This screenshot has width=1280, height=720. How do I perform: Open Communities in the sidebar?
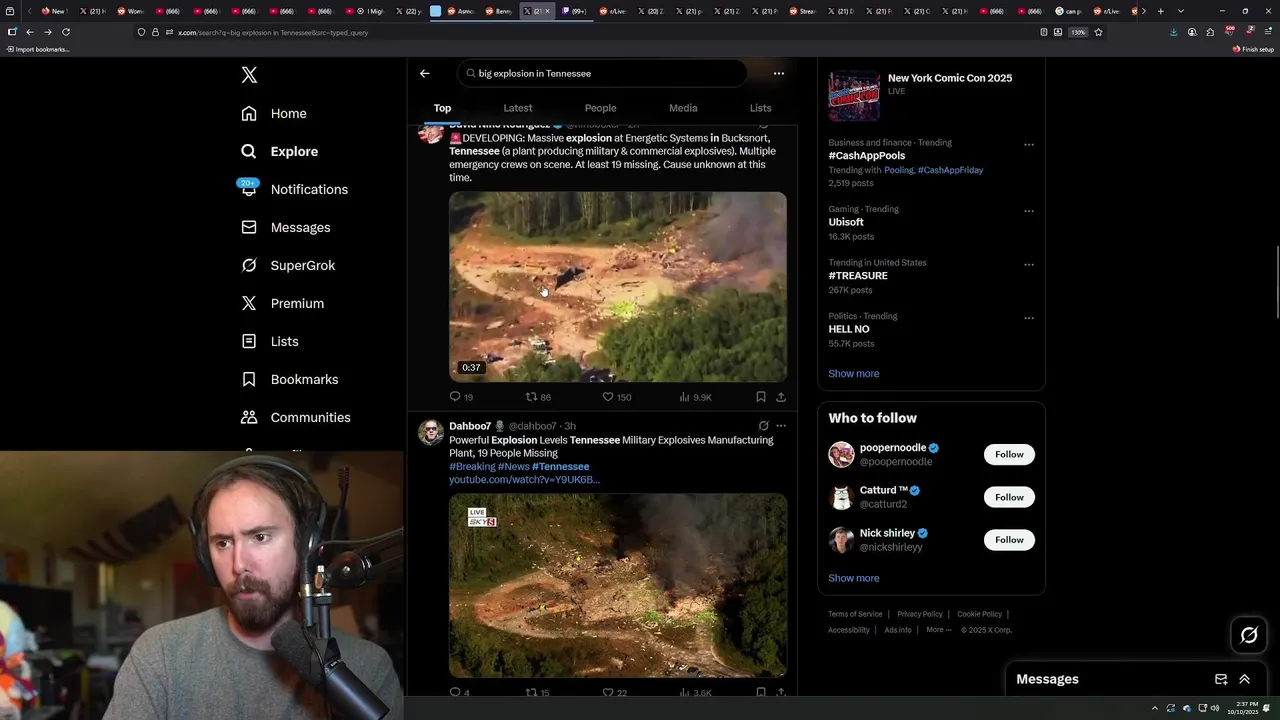point(296,417)
